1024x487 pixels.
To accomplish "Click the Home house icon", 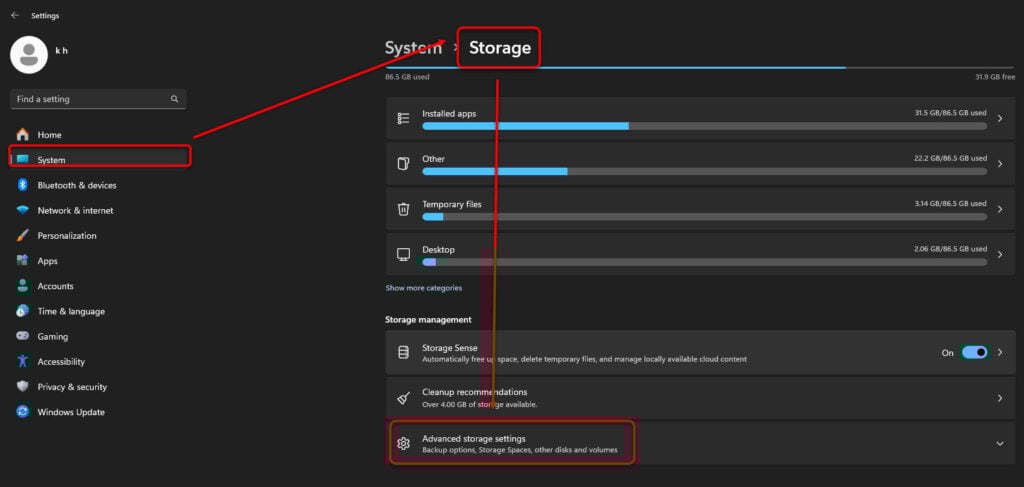I will tap(23, 134).
